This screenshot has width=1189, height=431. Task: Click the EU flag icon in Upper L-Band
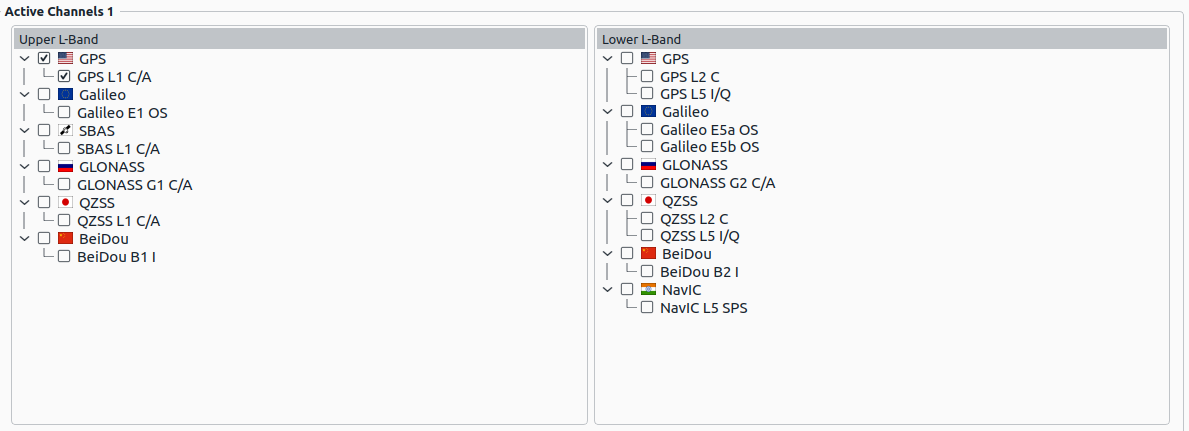66,95
